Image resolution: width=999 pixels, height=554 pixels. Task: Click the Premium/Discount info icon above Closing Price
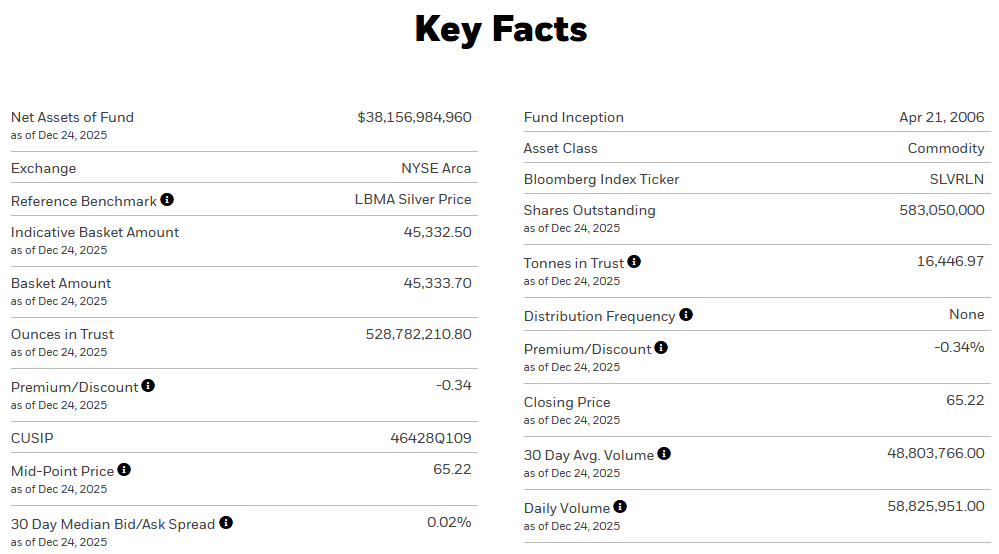coord(661,348)
